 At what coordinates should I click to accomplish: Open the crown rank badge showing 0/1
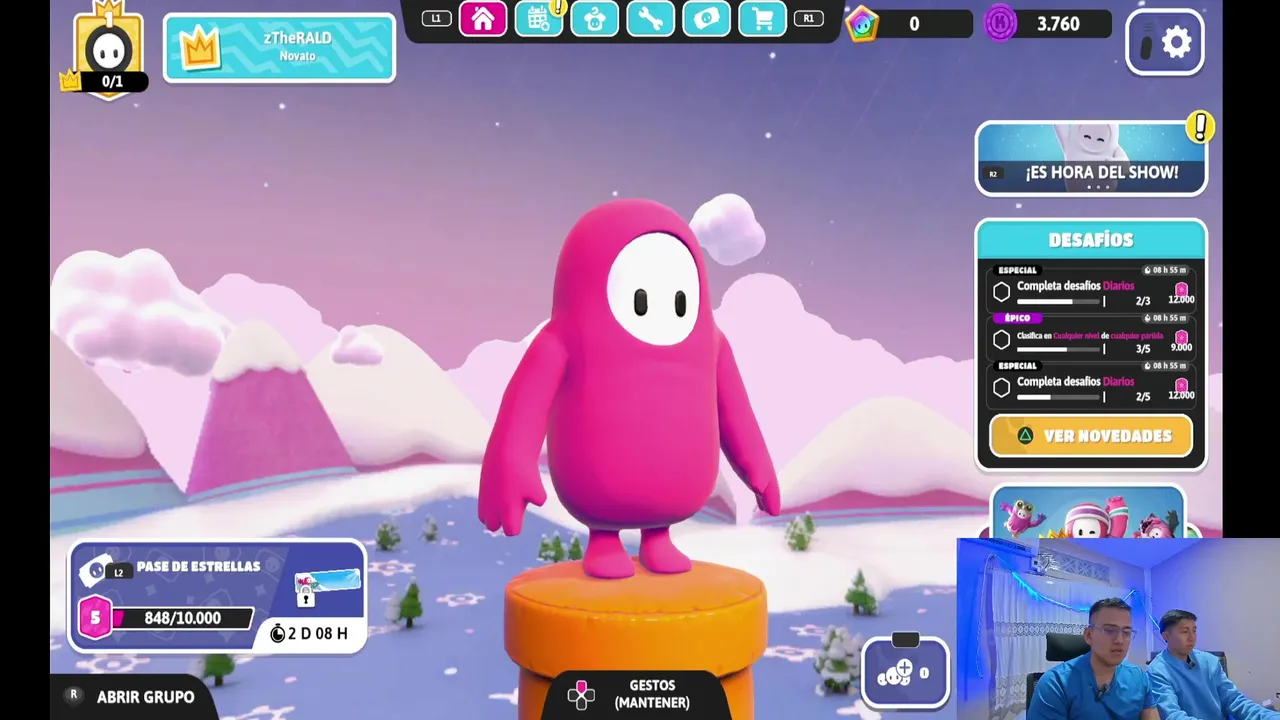tap(108, 50)
